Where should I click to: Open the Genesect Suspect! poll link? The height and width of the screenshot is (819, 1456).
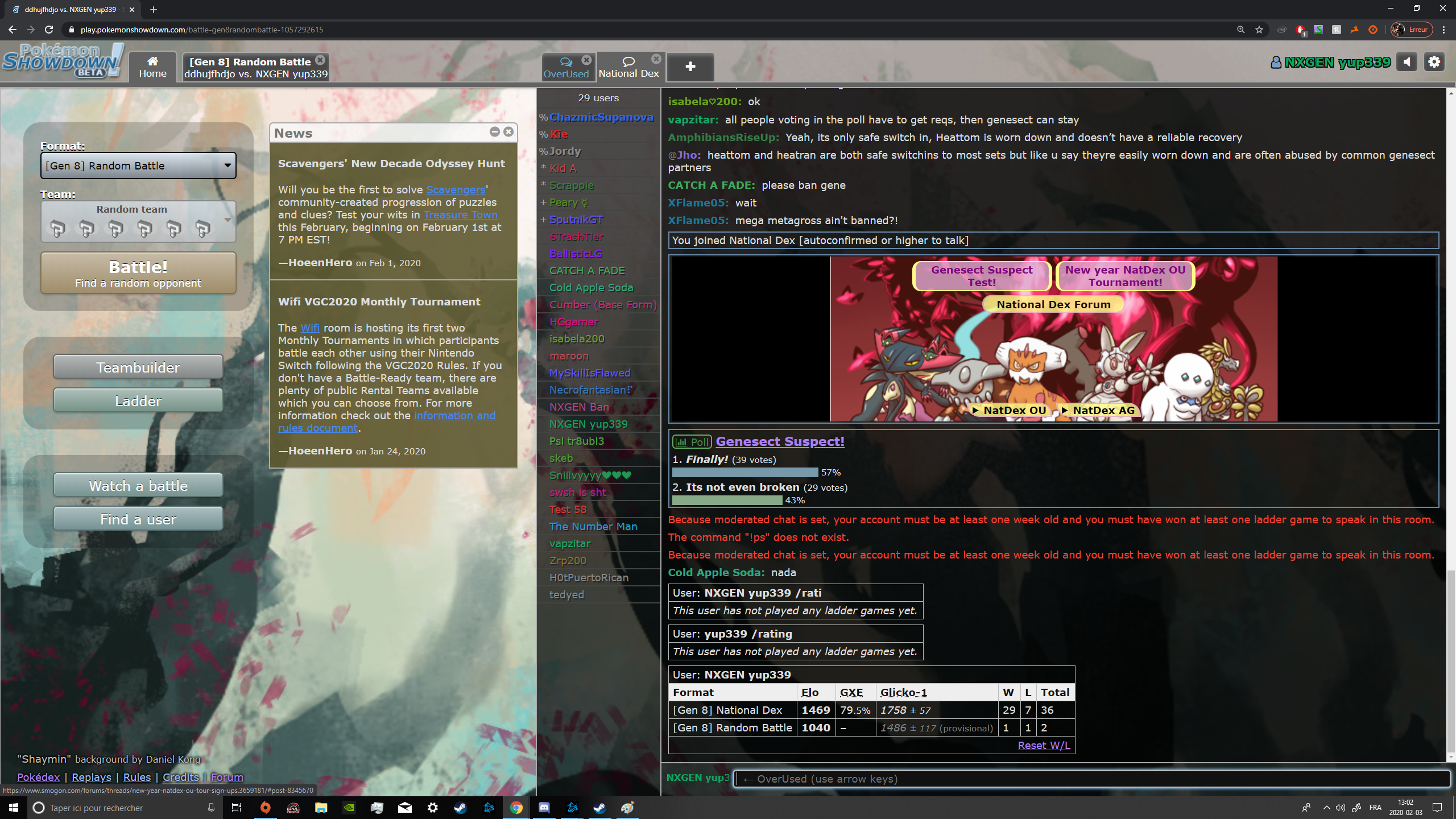point(780,441)
